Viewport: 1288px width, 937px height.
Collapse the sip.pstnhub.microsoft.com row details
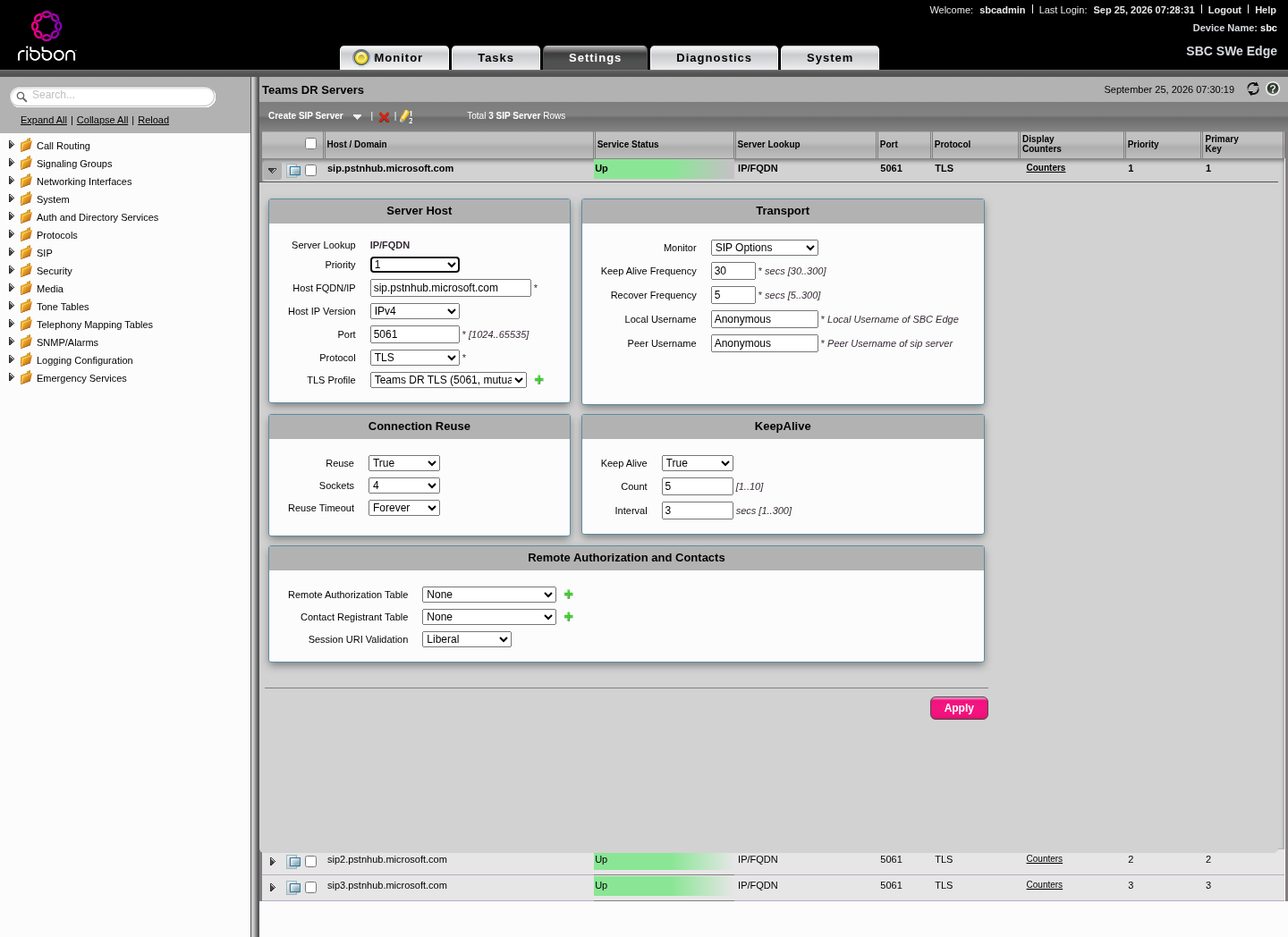pos(272,170)
